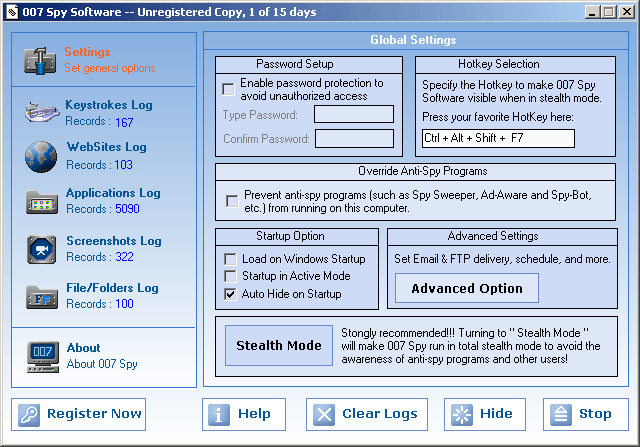
Task: Check Load on Windows Startup
Action: pyautogui.click(x=230, y=259)
